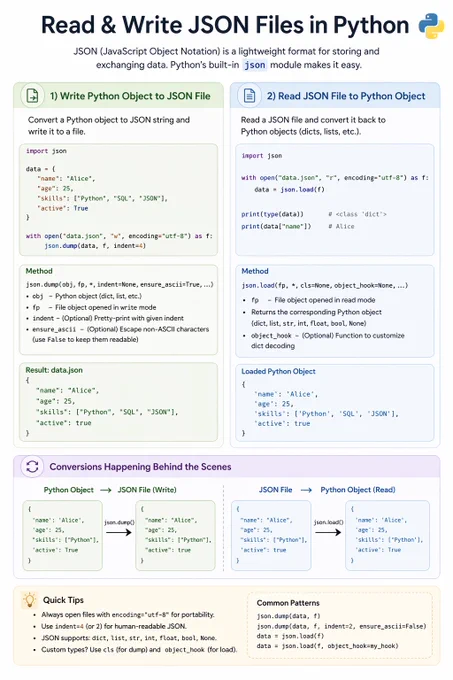453x680 pixels.
Task: Click the lightbulb icon beside Quick Tips
Action: 29,600
